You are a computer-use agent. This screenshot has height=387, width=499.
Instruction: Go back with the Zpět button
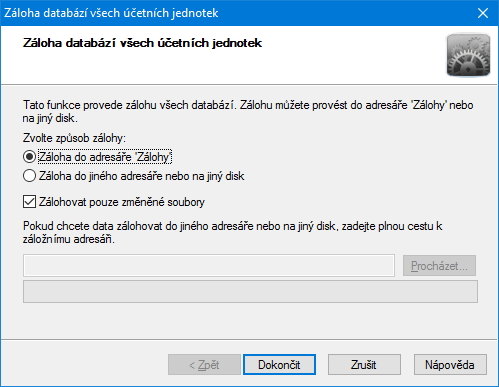pos(204,365)
